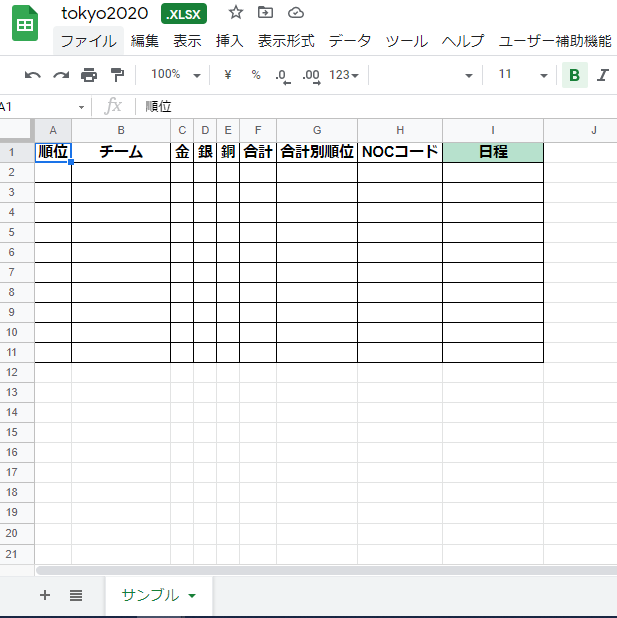Toggle italic formatting
This screenshot has height=618, width=617.
coord(603,75)
